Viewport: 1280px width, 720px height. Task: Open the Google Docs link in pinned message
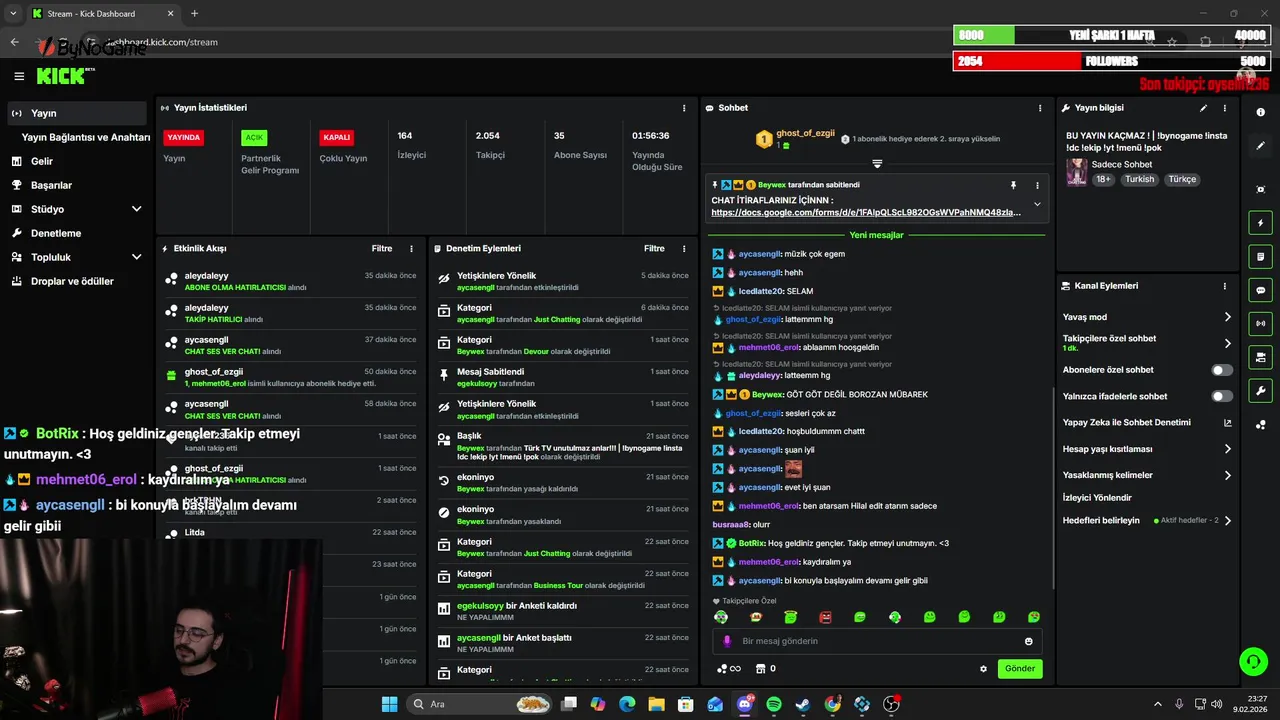866,213
